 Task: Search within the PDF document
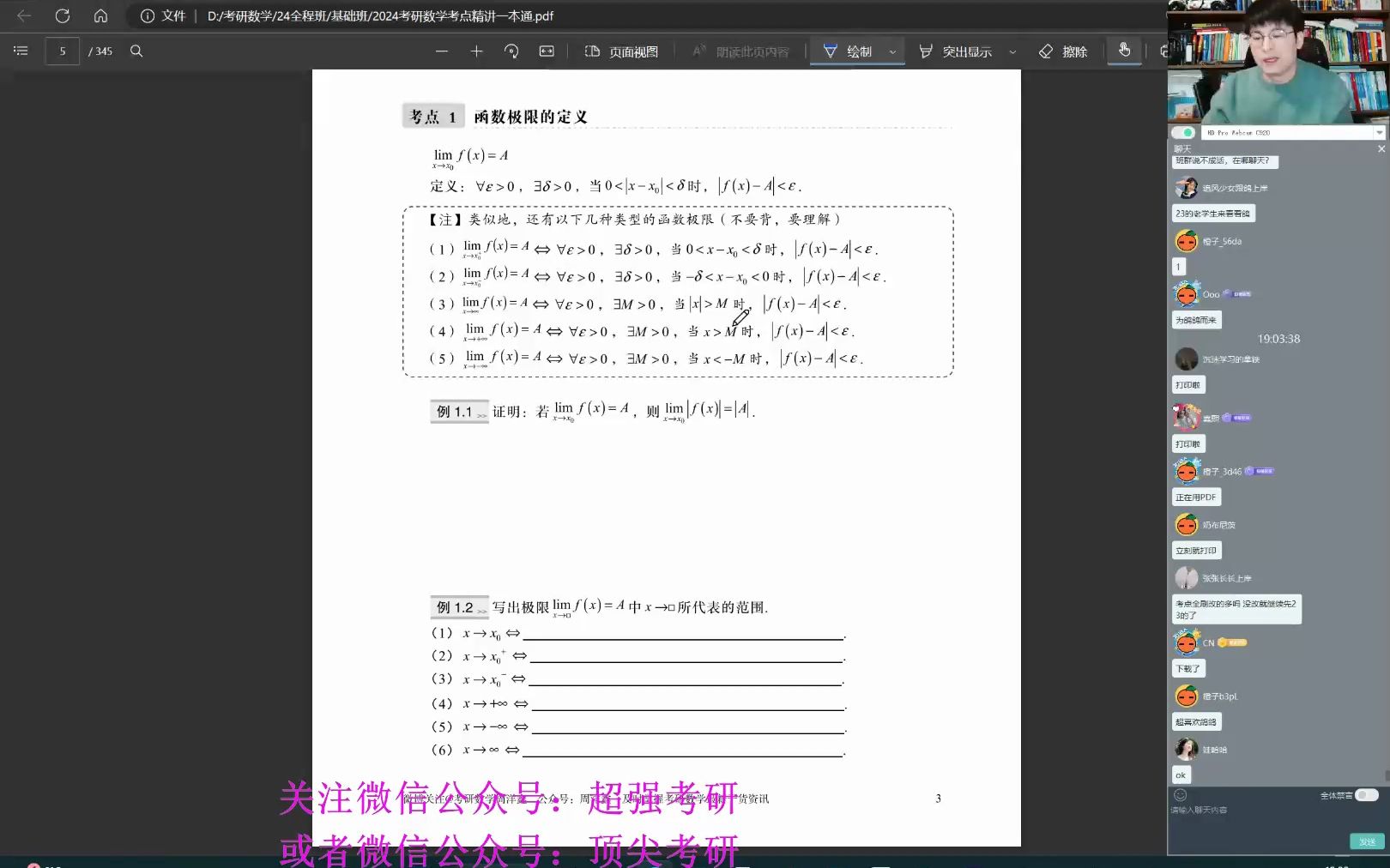pyautogui.click(x=136, y=51)
